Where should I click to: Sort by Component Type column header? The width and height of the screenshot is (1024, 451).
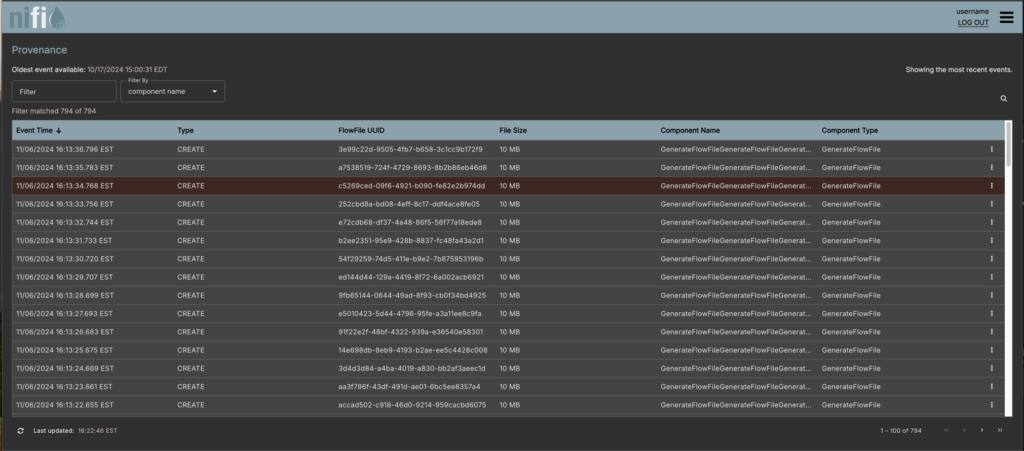click(x=850, y=131)
